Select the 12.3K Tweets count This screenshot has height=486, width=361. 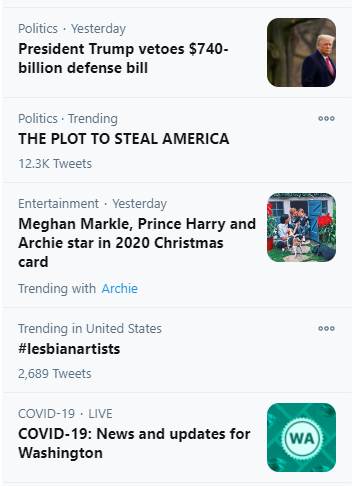point(55,164)
